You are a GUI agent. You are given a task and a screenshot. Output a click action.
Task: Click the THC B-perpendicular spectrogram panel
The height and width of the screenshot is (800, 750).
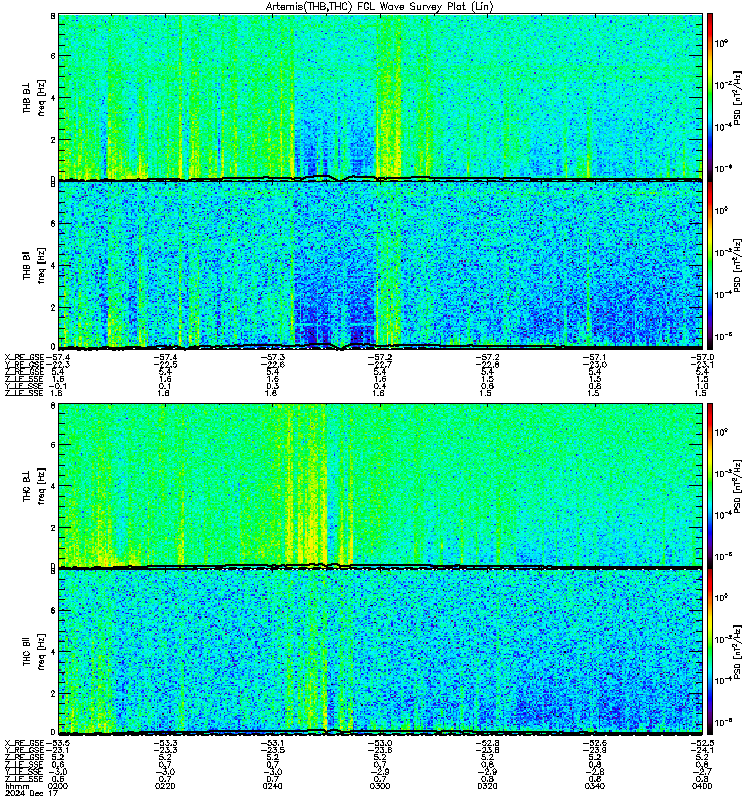[x=380, y=485]
